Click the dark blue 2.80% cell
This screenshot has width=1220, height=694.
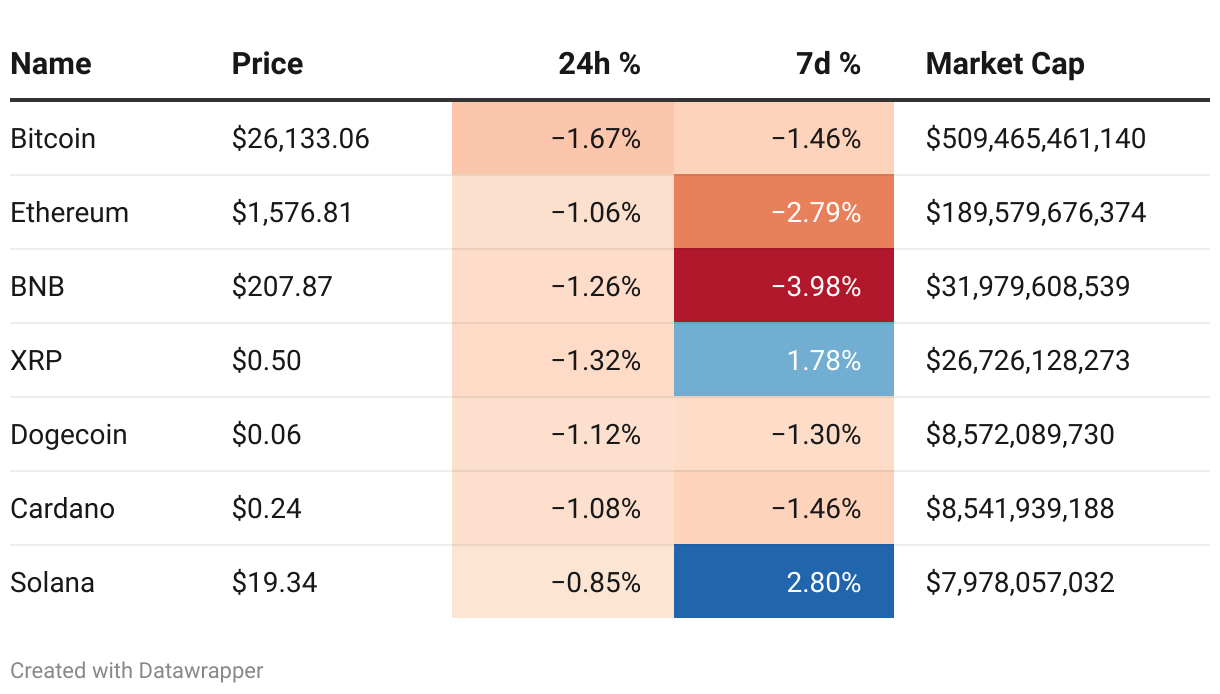(x=784, y=582)
